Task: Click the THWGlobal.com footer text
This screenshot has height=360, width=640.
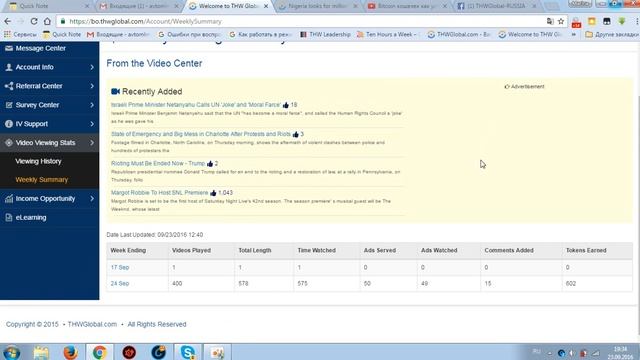Action: pos(92,324)
